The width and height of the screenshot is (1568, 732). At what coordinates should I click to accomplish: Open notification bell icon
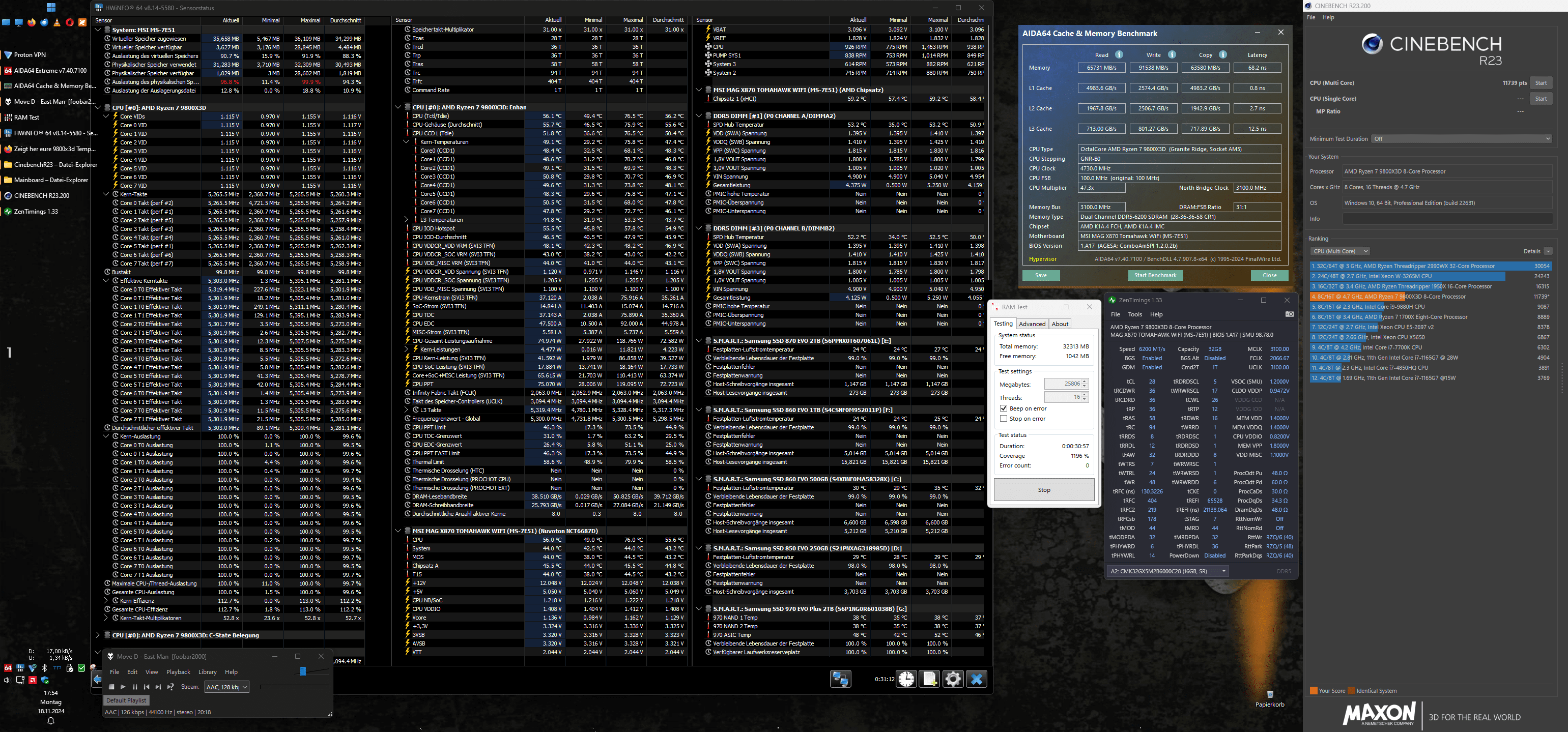pyautogui.click(x=51, y=721)
